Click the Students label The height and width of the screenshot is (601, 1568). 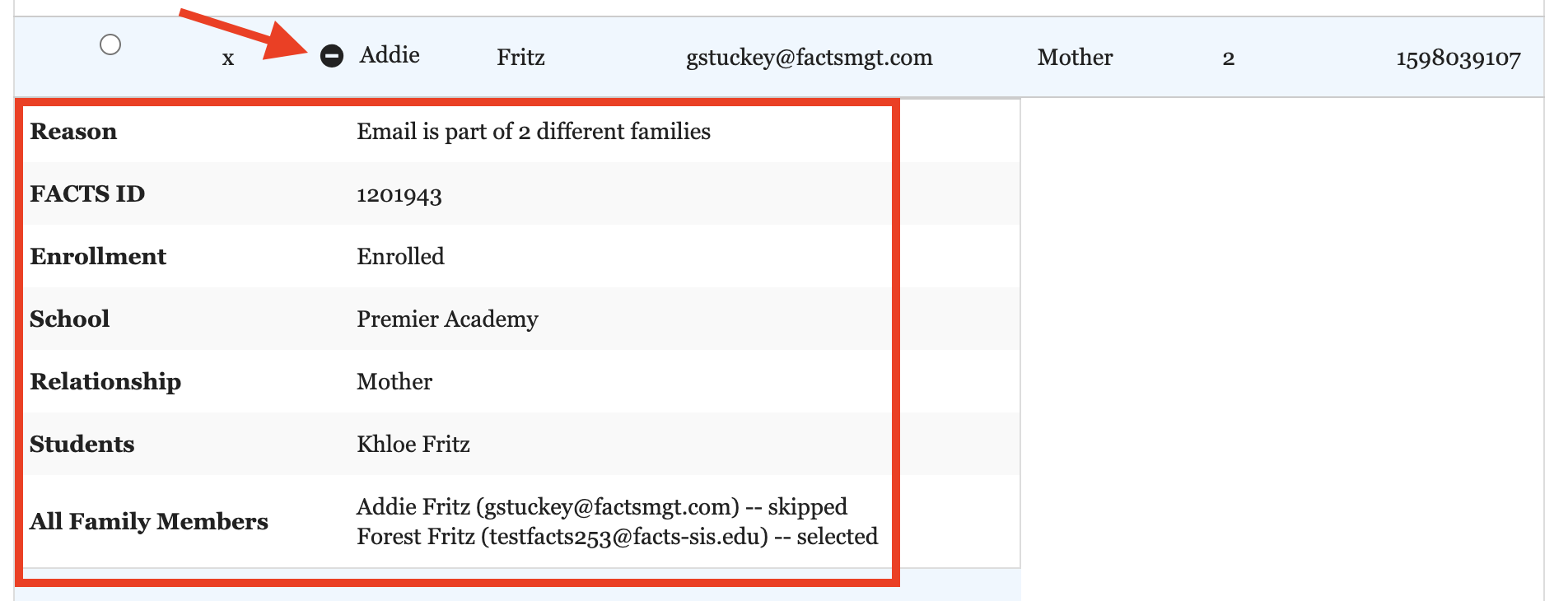[x=82, y=445]
